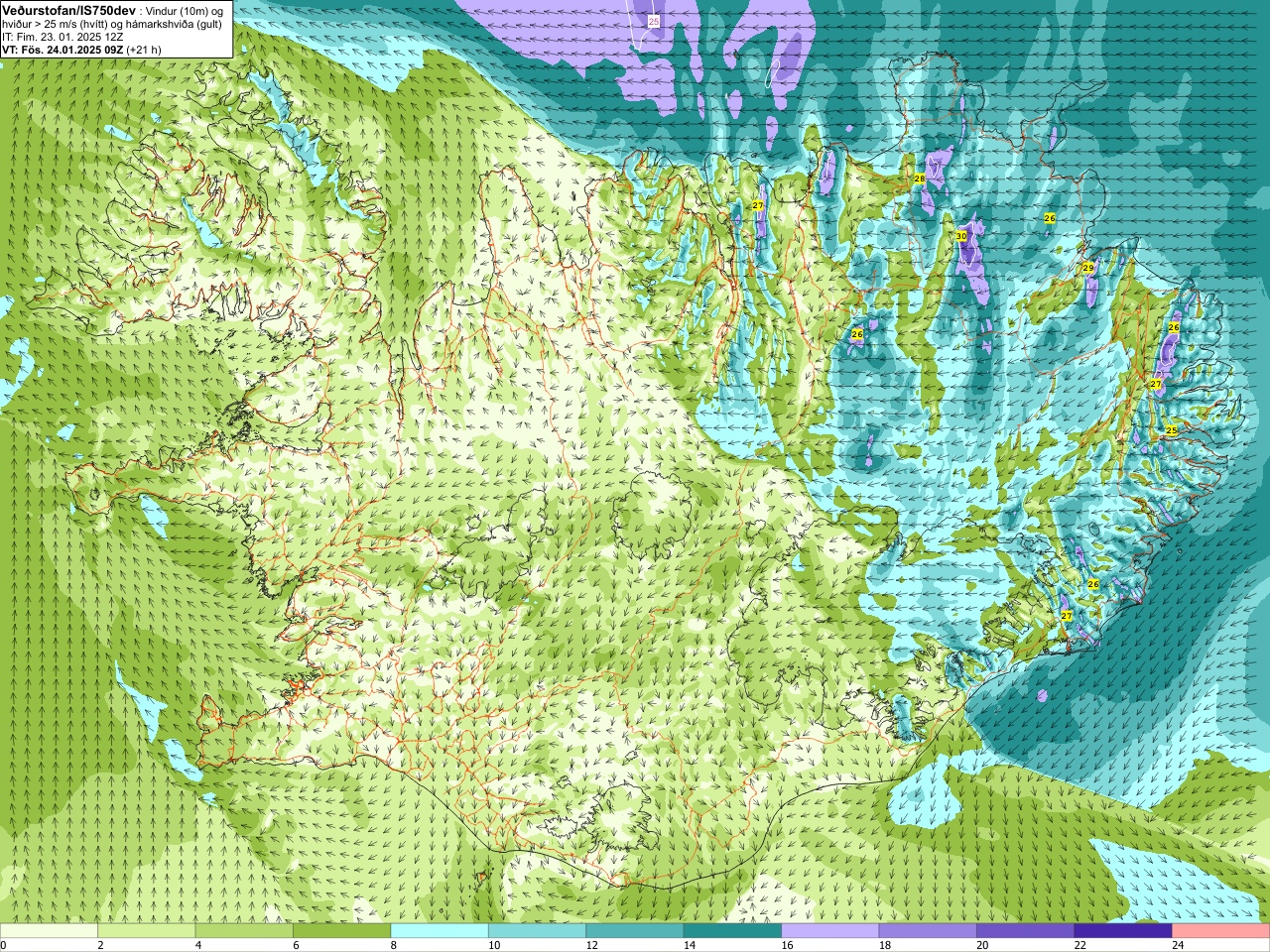Select the 'IT: Fim. 23. 01. 2025 12Z' line
Image resolution: width=1270 pixels, height=952 pixels.
click(63, 37)
